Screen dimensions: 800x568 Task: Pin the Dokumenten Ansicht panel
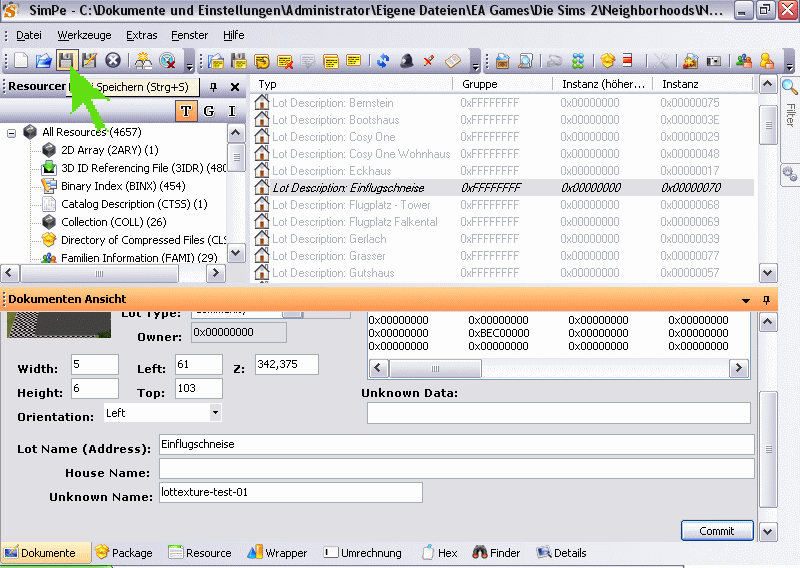tap(767, 300)
